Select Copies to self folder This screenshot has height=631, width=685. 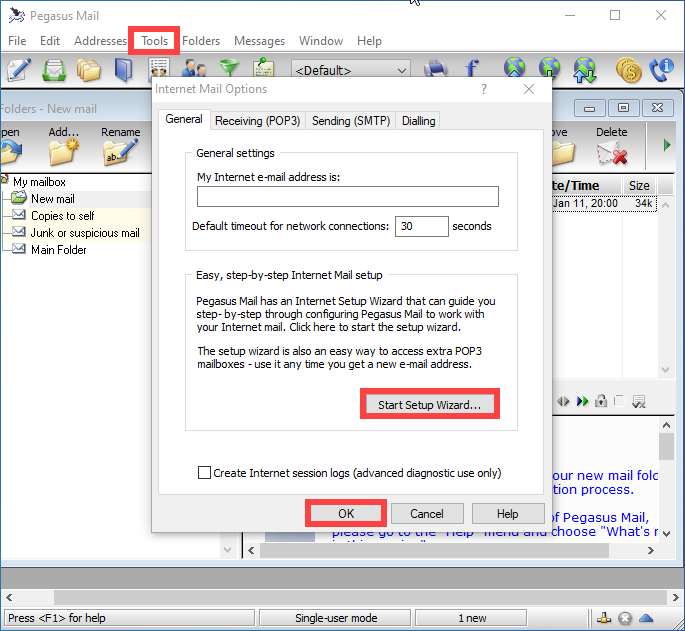pos(62,216)
